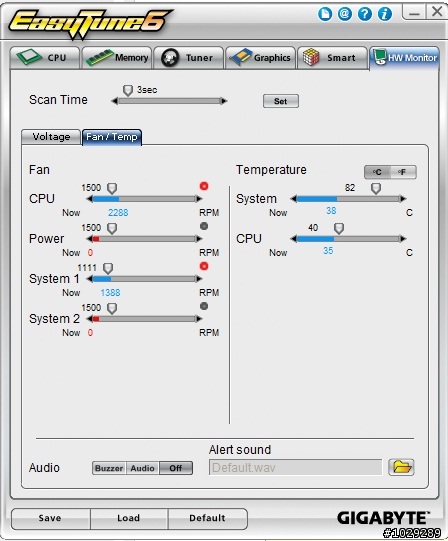Select Buzzer audio mode
The width and height of the screenshot is (448, 541).
(x=109, y=468)
